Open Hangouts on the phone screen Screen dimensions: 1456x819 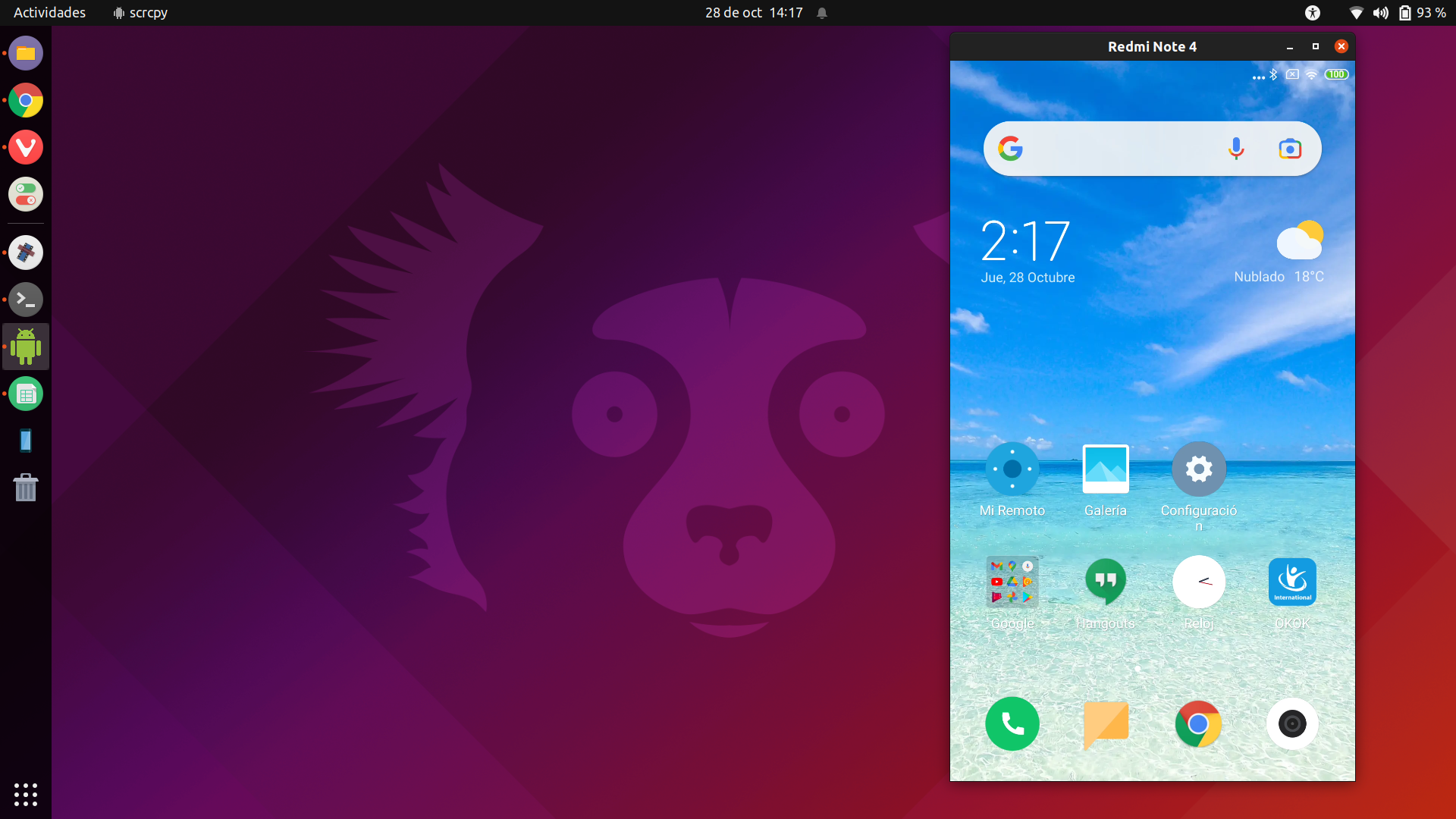coord(1106,582)
